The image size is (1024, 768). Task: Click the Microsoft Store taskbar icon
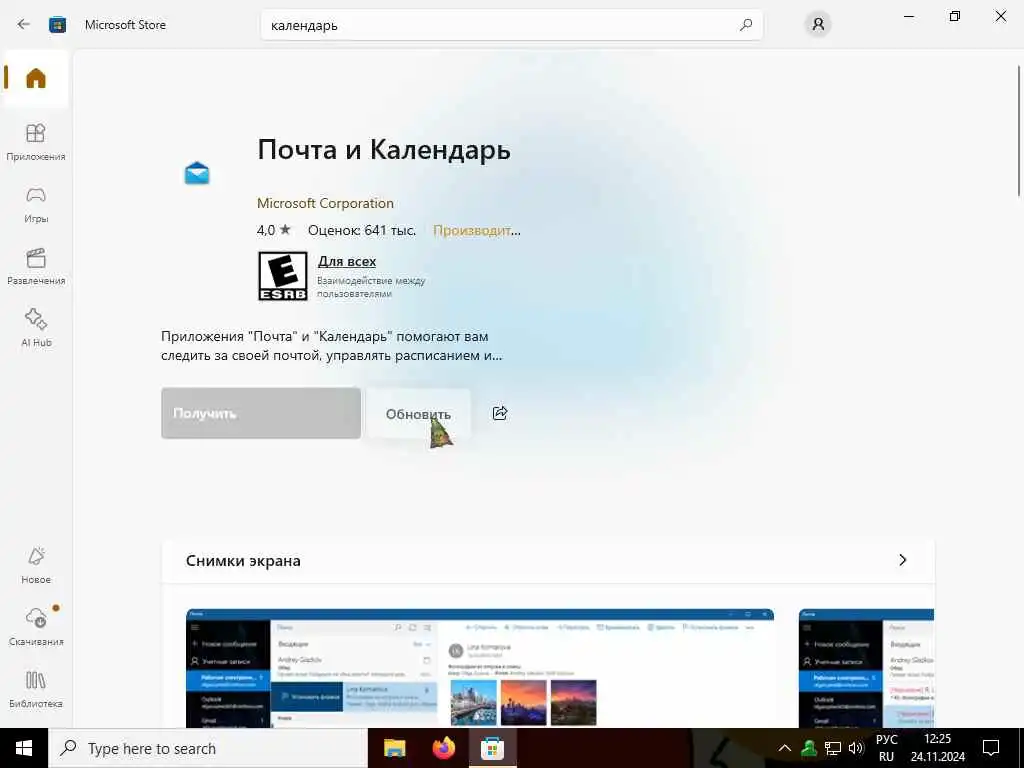pos(492,748)
